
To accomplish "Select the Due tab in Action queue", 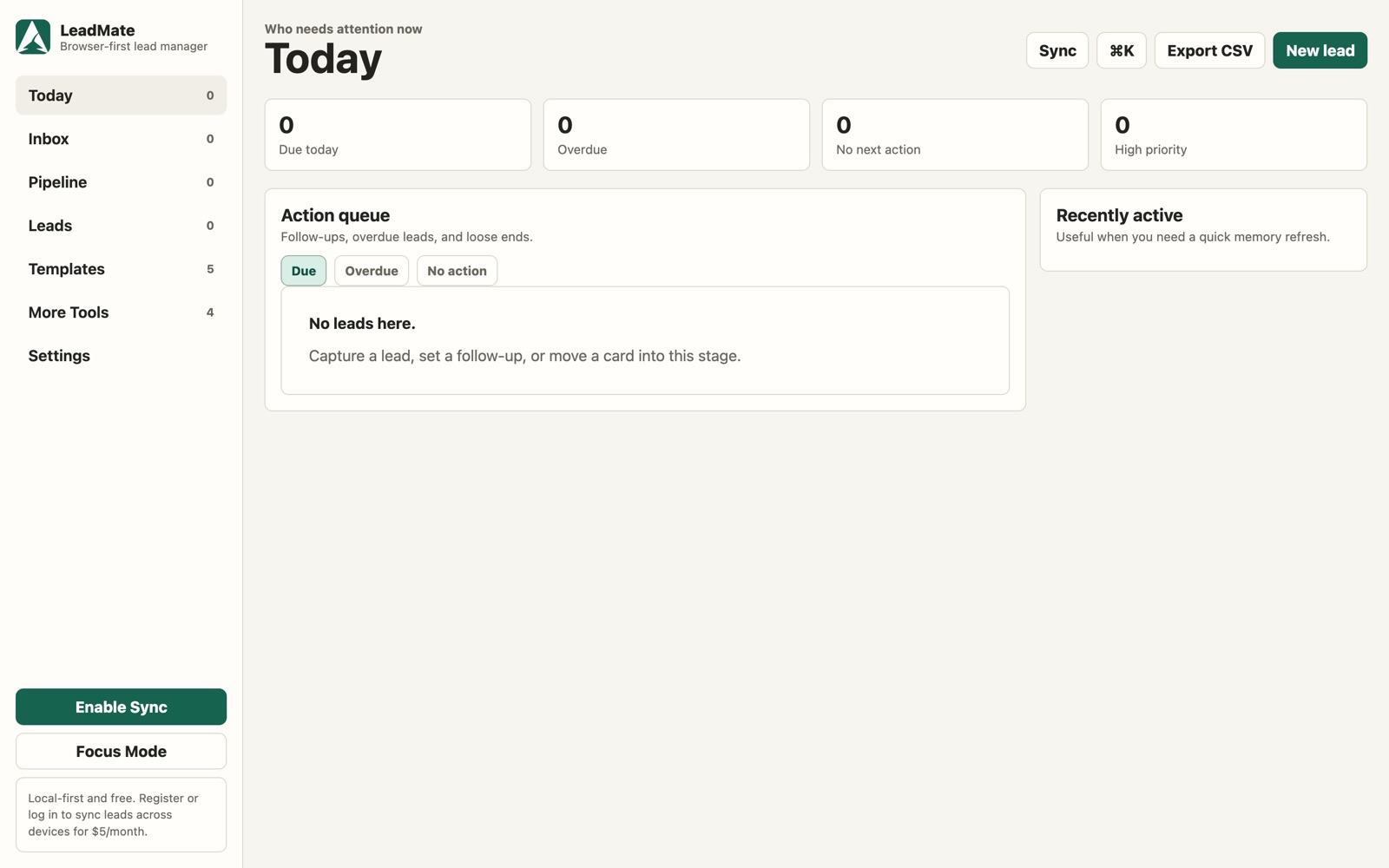I will point(304,271).
